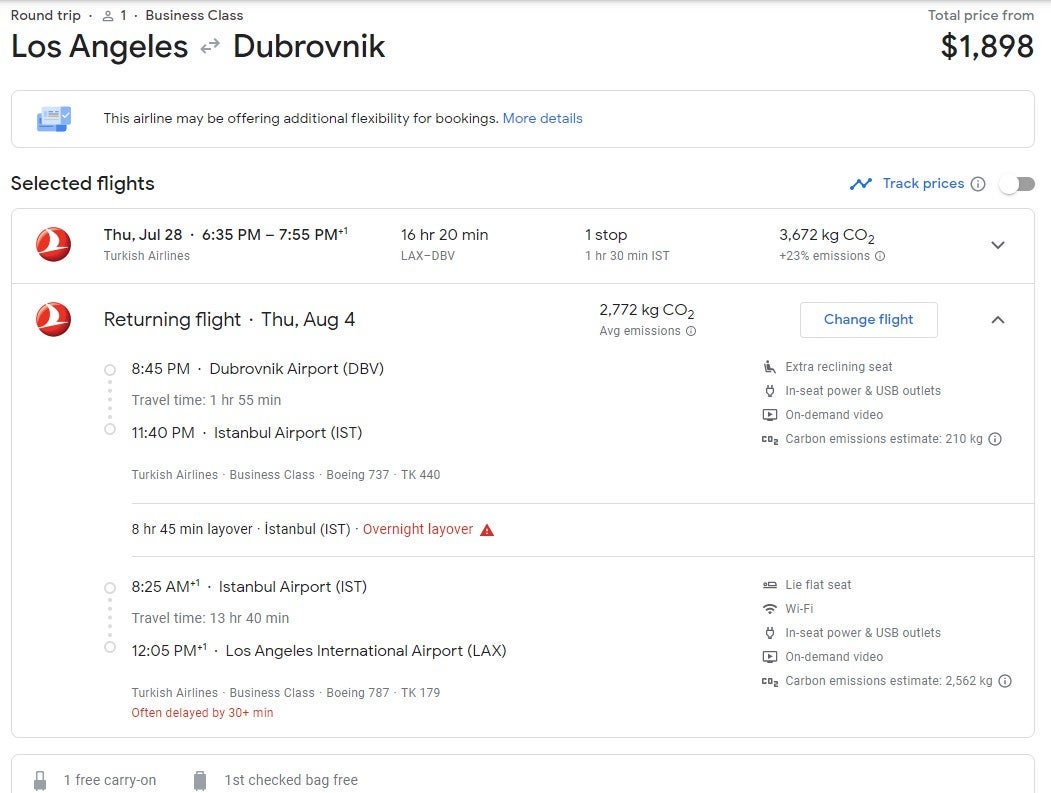The height and width of the screenshot is (793, 1051).
Task: Click the Turkish Airlines logo on outbound flight
Action: click(53, 245)
